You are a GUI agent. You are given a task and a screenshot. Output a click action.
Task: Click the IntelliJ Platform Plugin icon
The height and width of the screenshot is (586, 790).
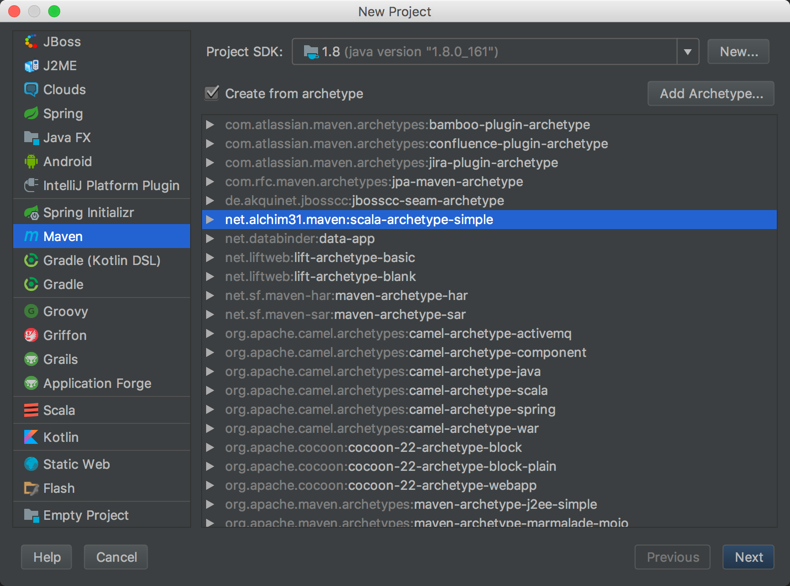point(31,185)
